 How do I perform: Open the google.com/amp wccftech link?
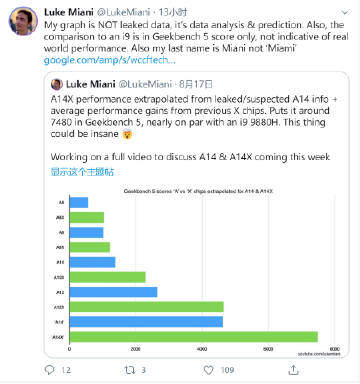[109, 60]
